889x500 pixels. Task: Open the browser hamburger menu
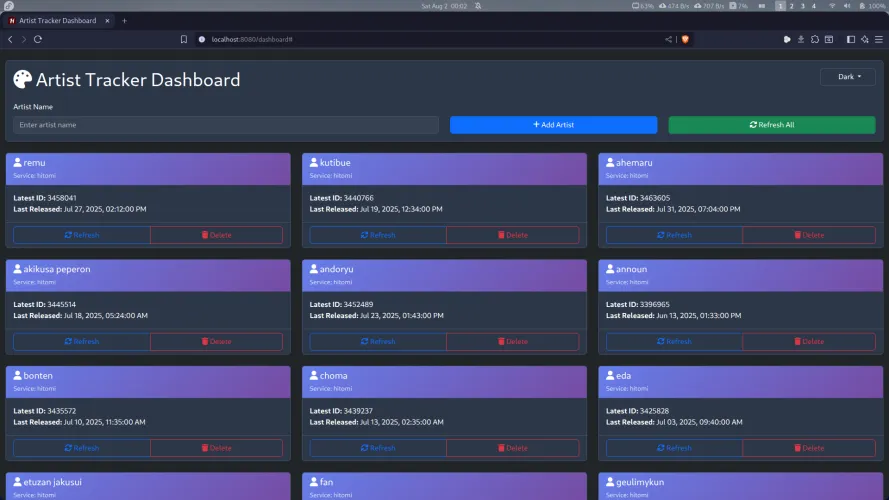[x=879, y=39]
